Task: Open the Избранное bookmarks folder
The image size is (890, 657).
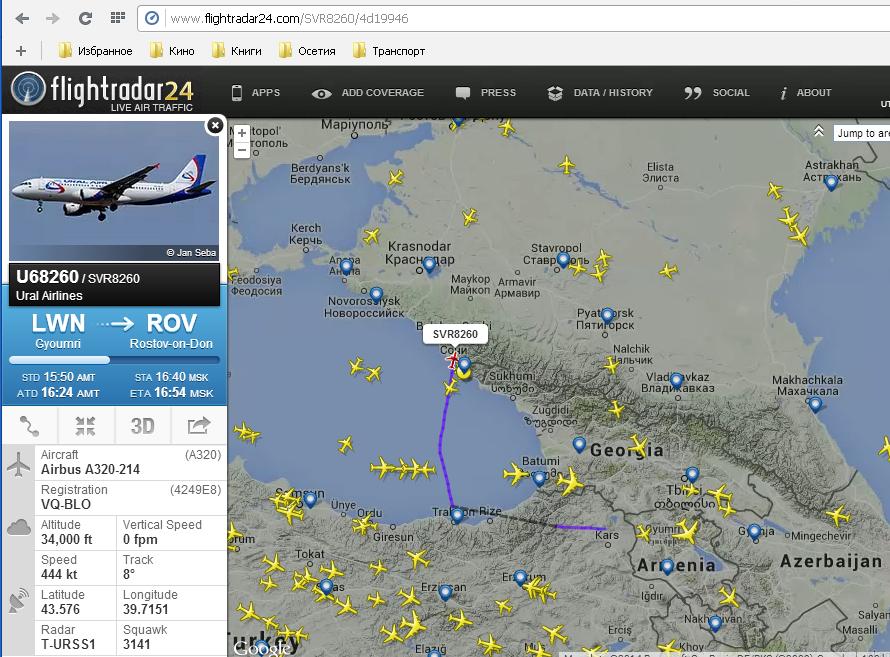Action: pos(95,51)
